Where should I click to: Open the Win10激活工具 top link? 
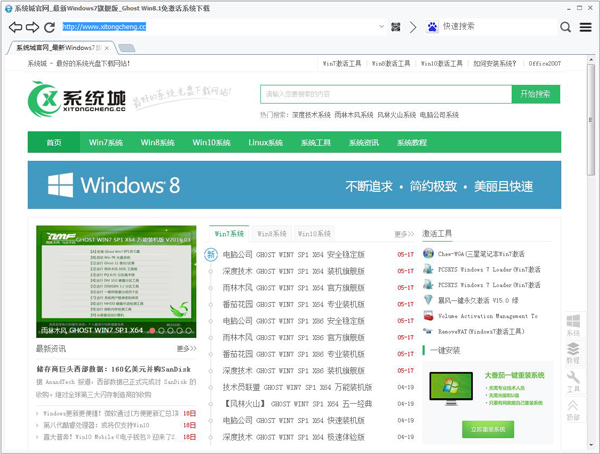tap(442, 64)
